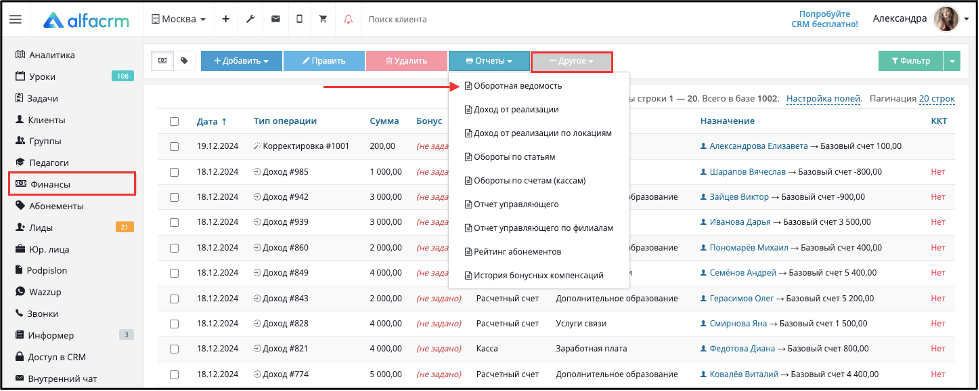Check the Доход #942 row checkbox
This screenshot has height=391, width=979.
175,197
